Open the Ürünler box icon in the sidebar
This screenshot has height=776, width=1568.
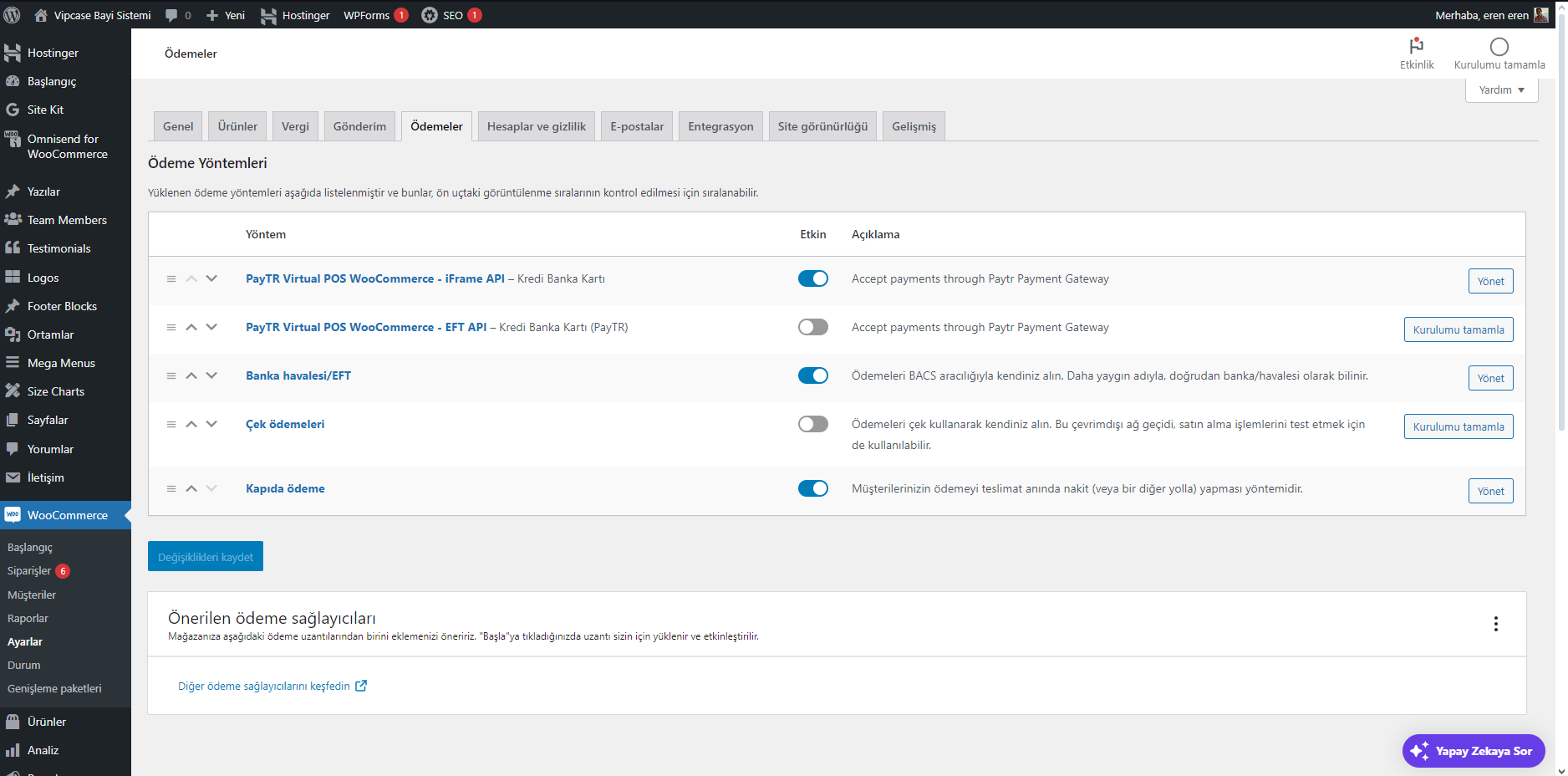coord(13,722)
